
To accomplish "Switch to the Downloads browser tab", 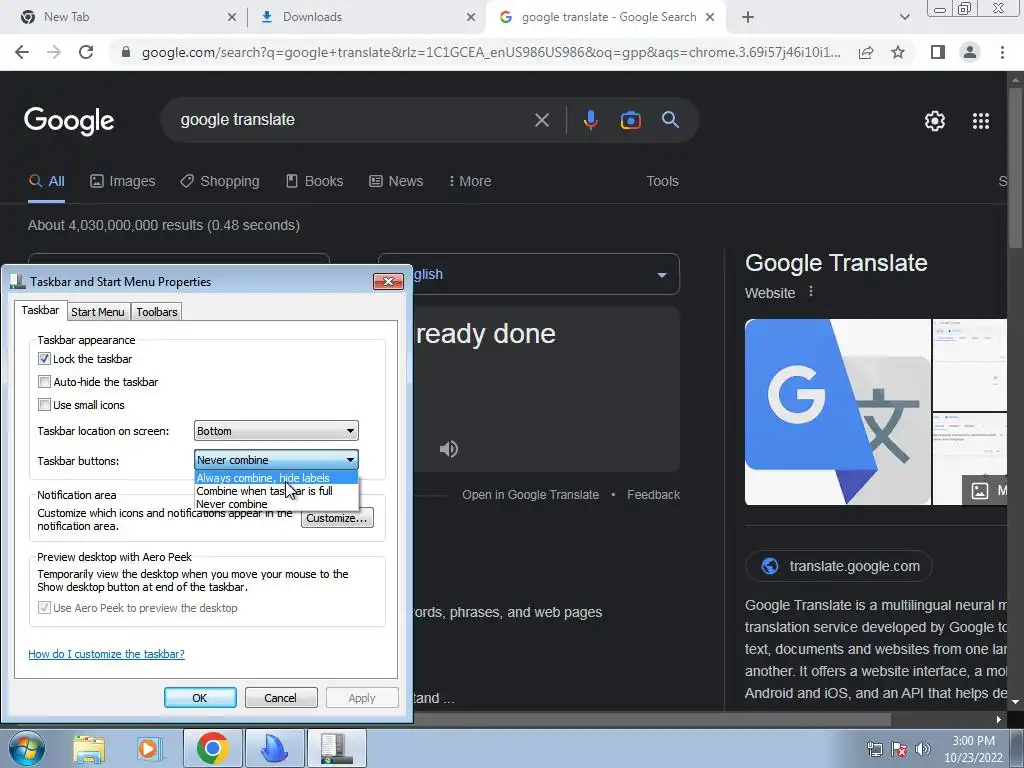I will coord(366,17).
